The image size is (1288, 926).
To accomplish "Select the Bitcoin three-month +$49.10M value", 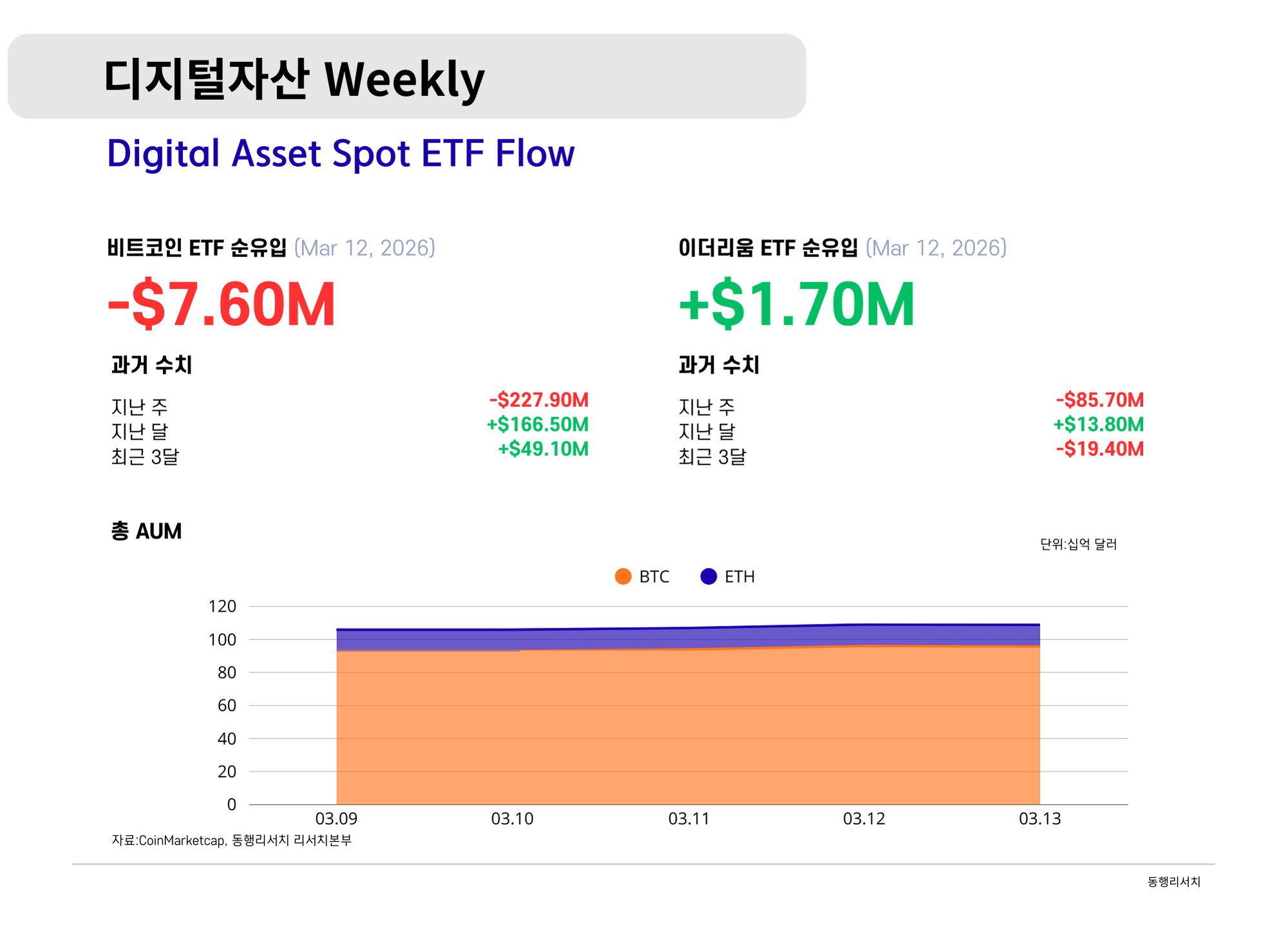I will (x=544, y=449).
